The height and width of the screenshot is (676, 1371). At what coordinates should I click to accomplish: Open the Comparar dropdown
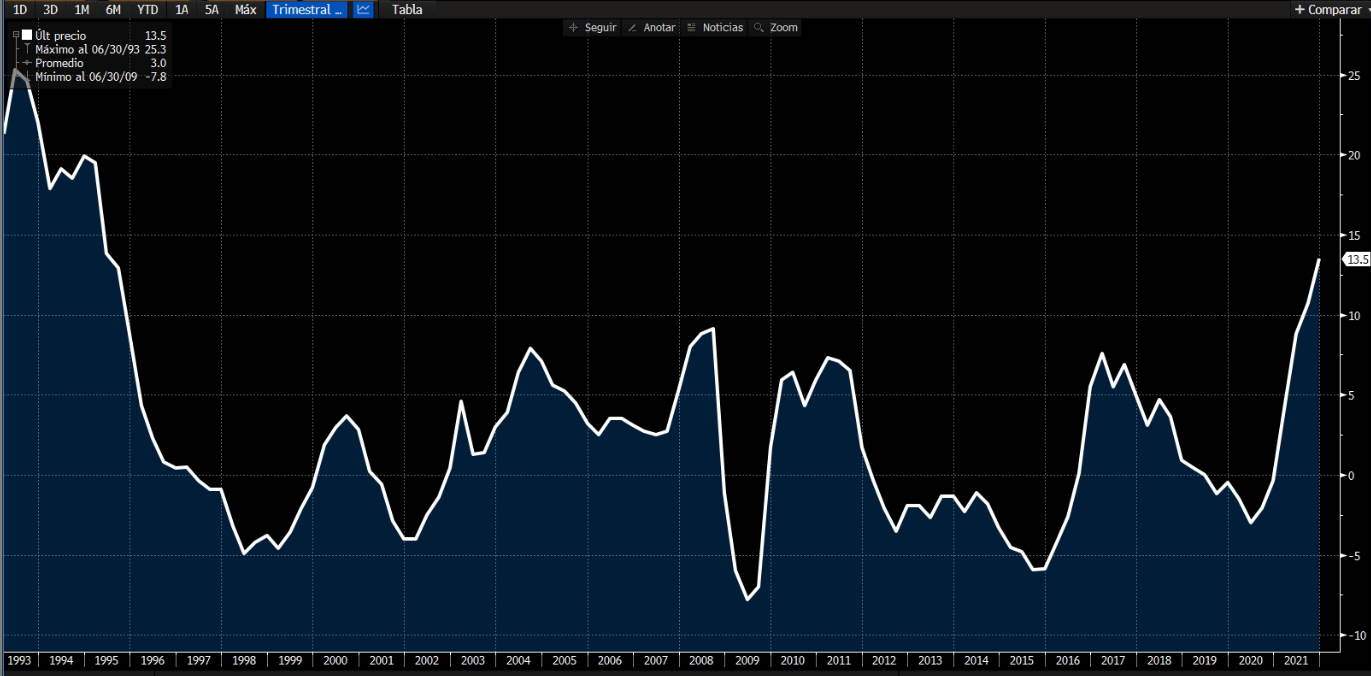1332,9
